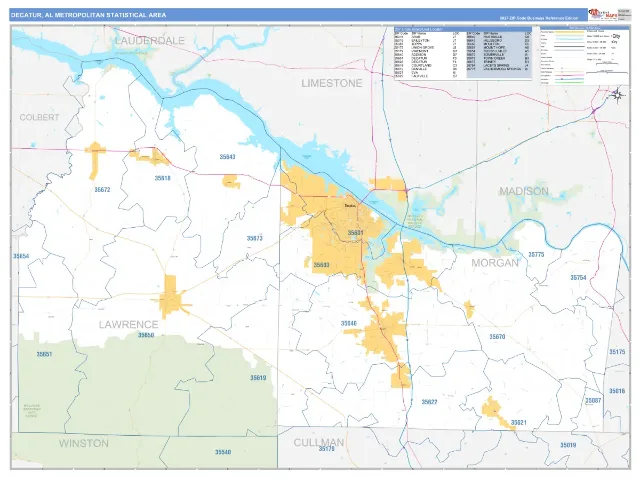Select the MADISON county label
Screen dimensions: 640x480
click(524, 191)
